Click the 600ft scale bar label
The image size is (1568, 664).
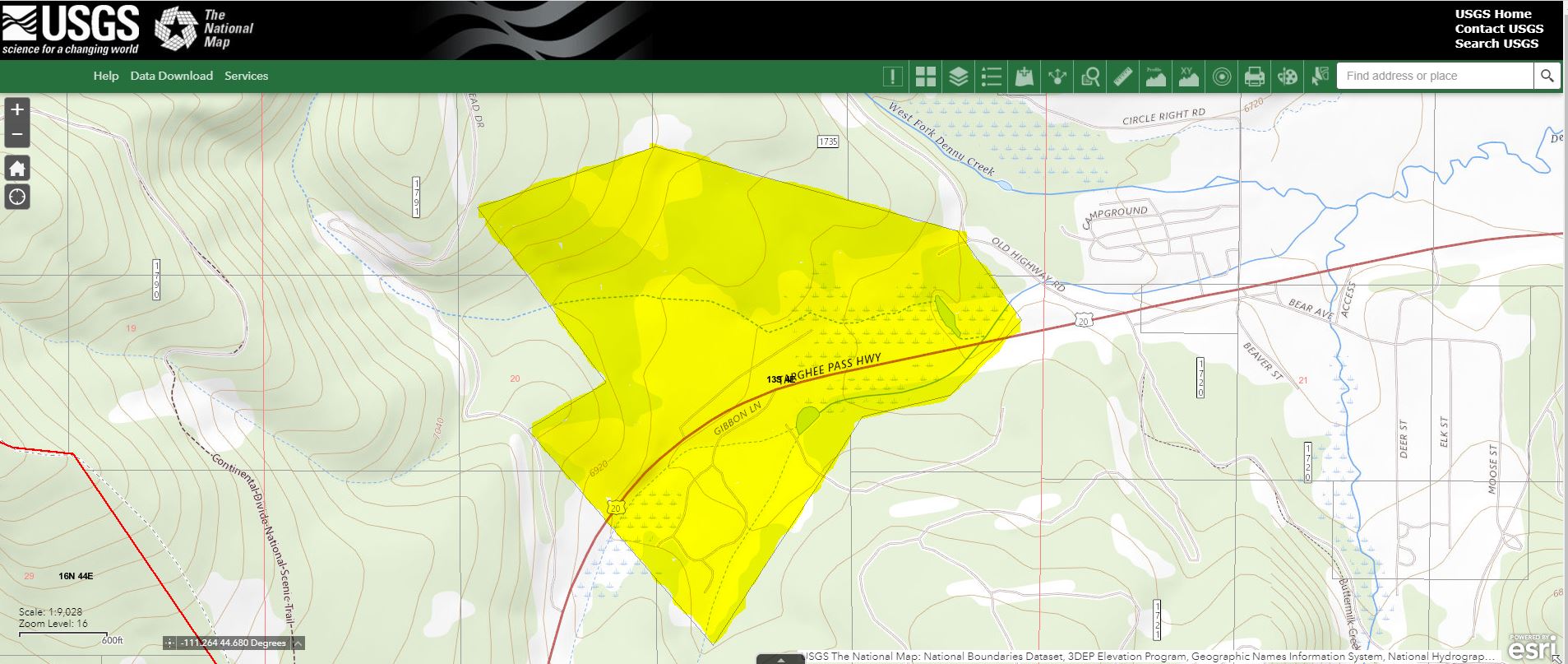click(x=113, y=640)
